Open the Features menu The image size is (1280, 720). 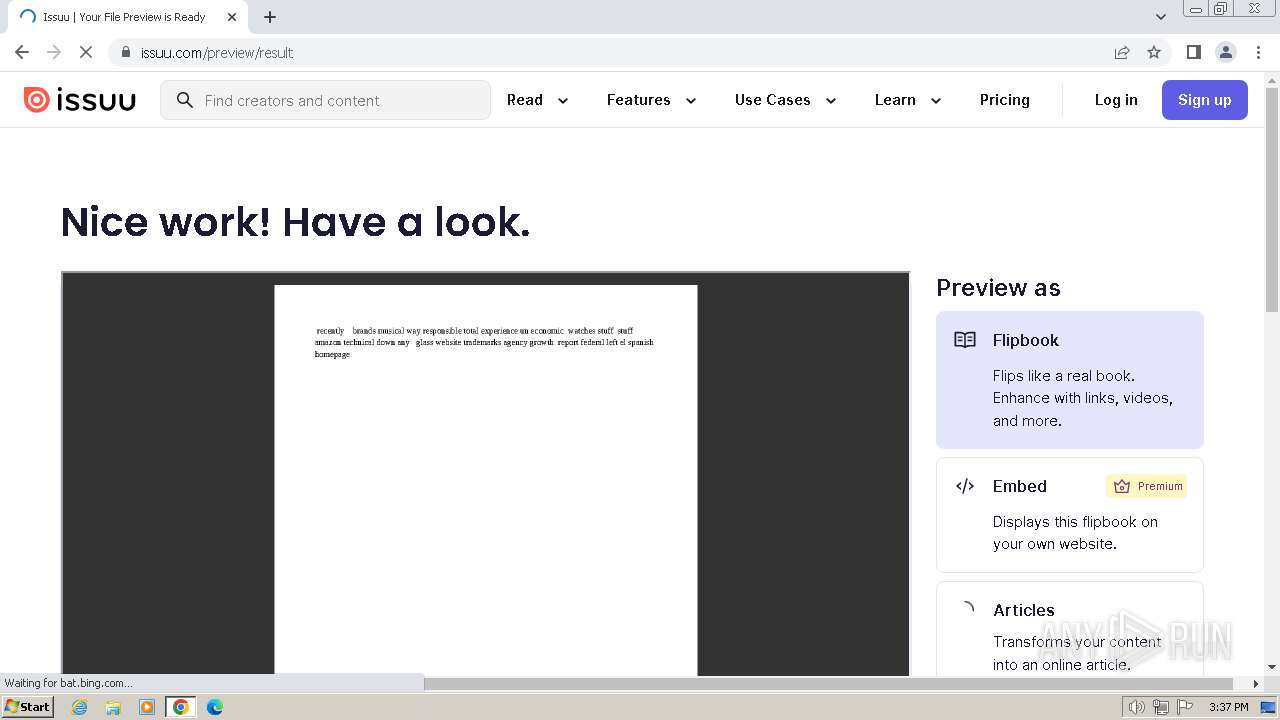[639, 100]
